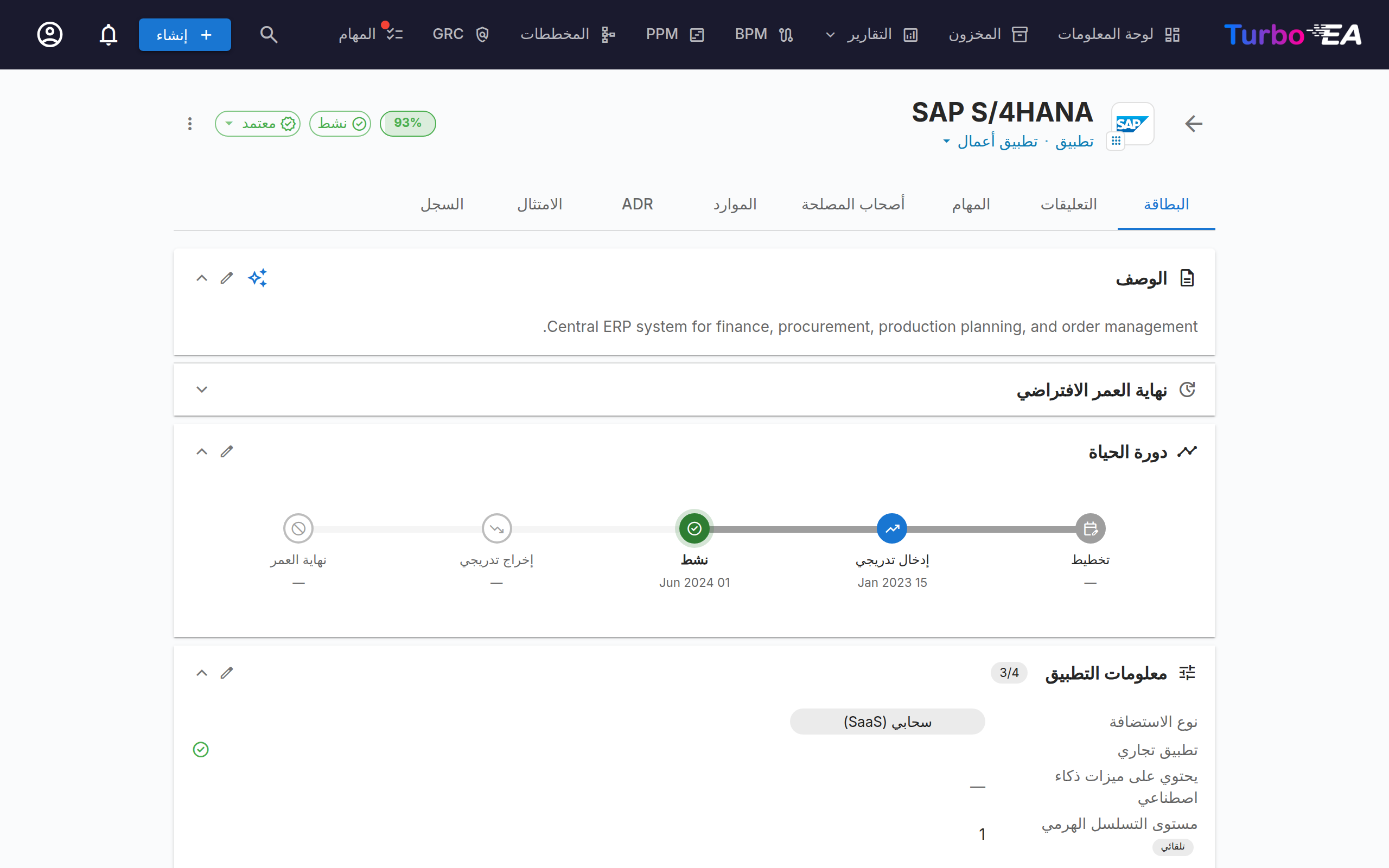Image resolution: width=1389 pixels, height=868 pixels.
Task: Select the نهاية العمر lifecycle stage marker
Action: coord(298,528)
